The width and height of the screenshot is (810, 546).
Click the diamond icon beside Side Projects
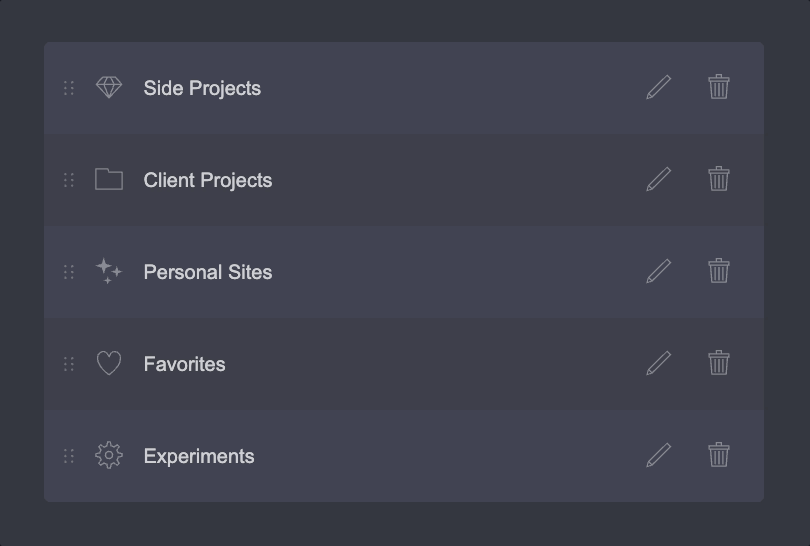(x=109, y=87)
